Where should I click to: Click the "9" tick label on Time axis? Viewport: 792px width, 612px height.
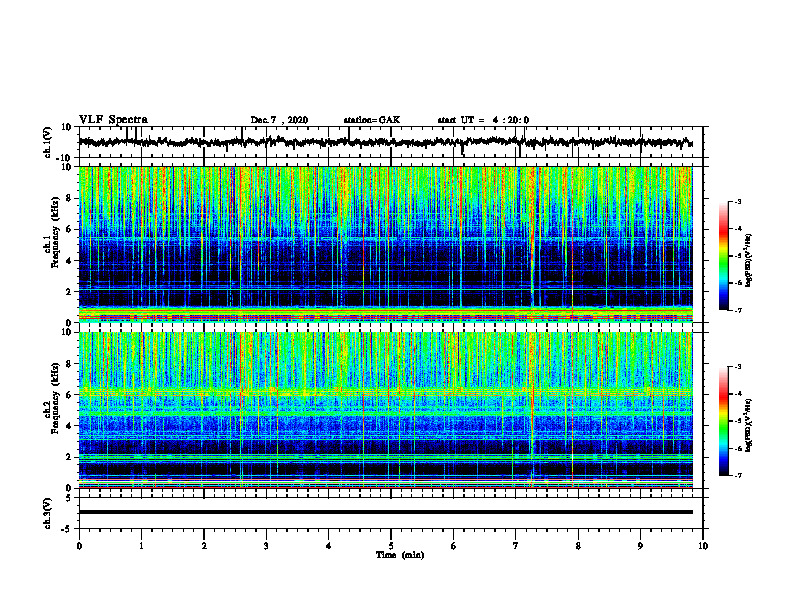tap(640, 546)
